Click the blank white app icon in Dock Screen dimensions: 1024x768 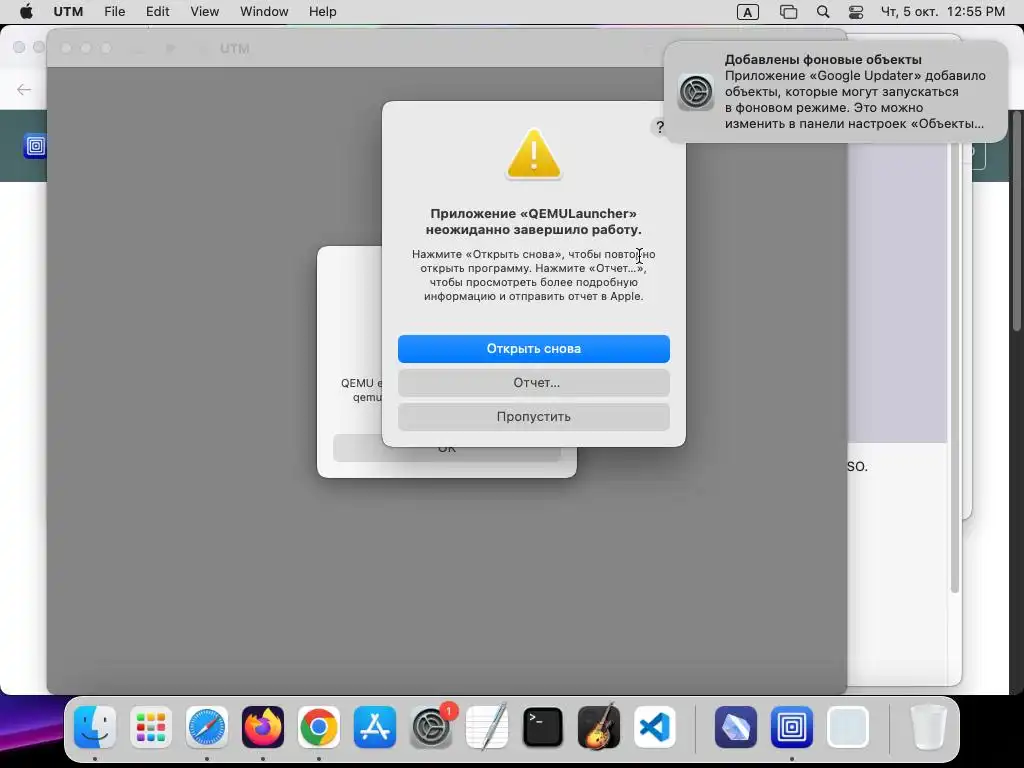coord(848,727)
